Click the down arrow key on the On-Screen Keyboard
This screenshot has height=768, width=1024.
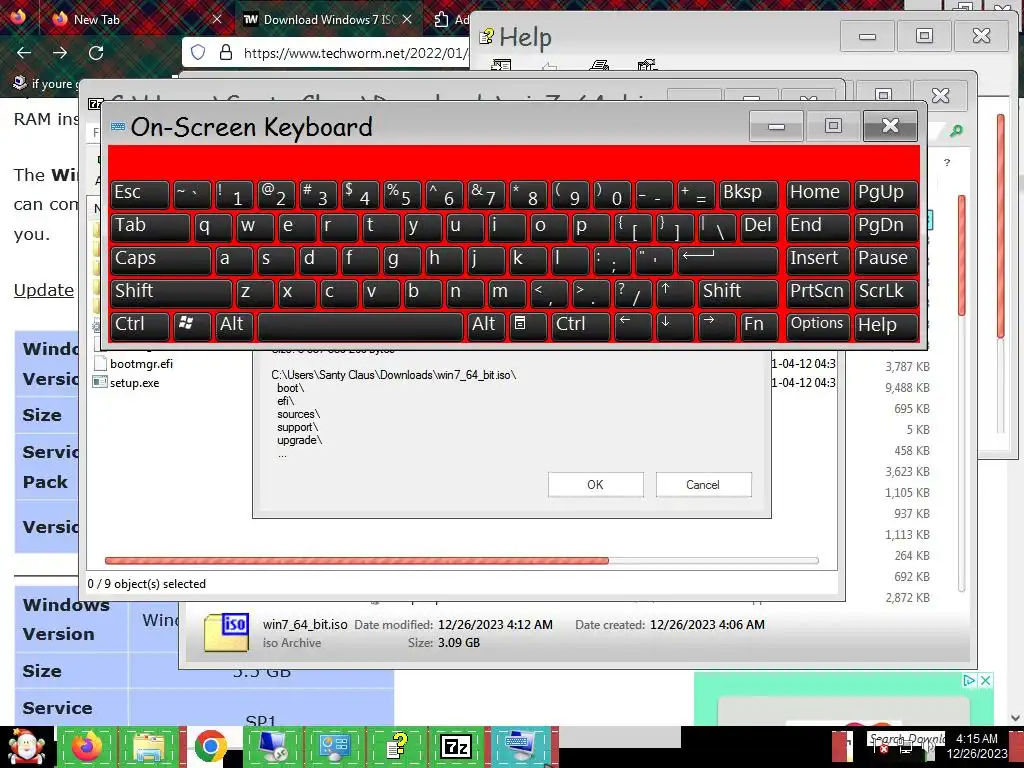pos(675,326)
